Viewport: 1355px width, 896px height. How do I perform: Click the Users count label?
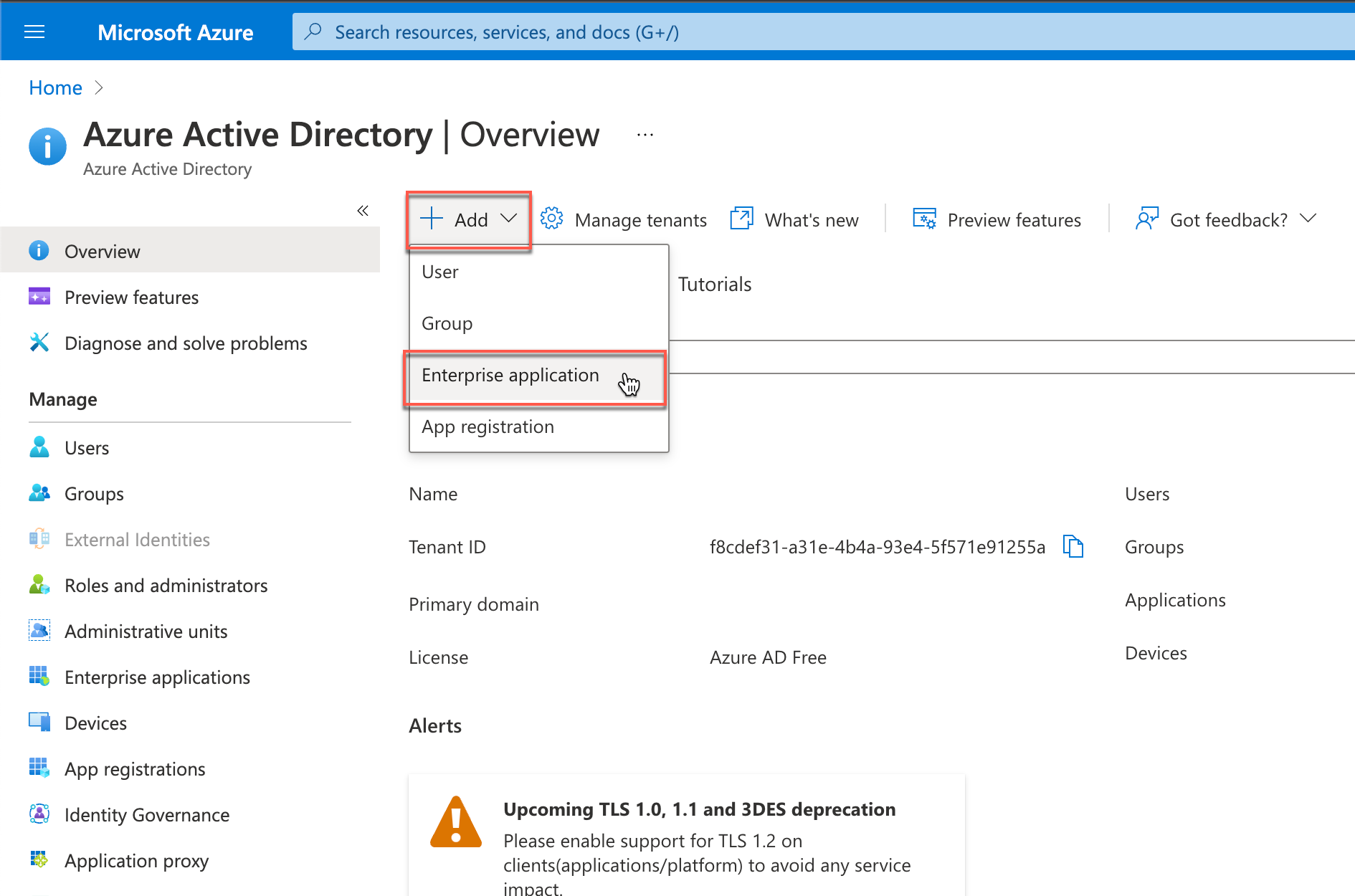(1147, 494)
